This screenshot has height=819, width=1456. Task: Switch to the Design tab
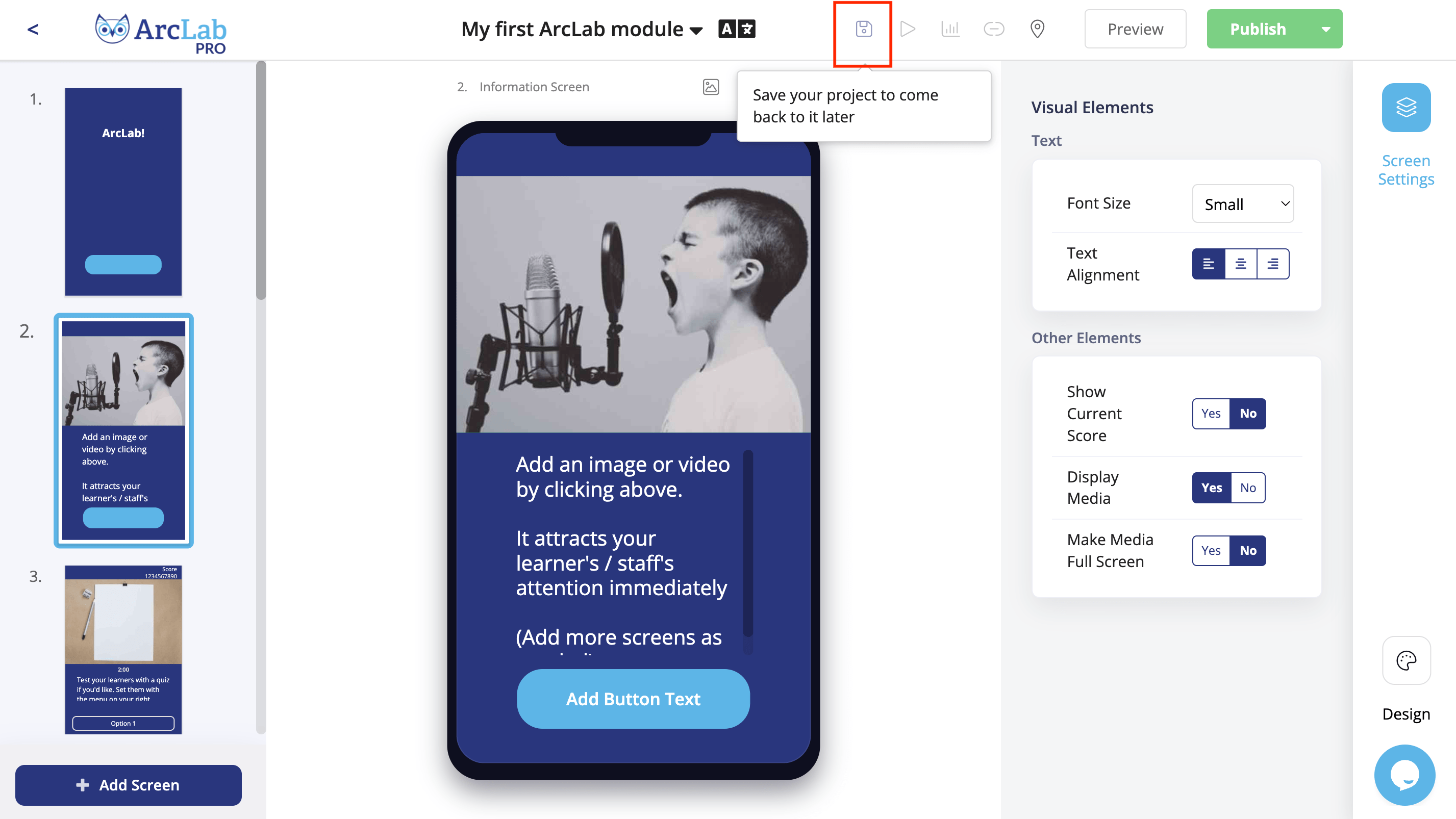point(1405,661)
